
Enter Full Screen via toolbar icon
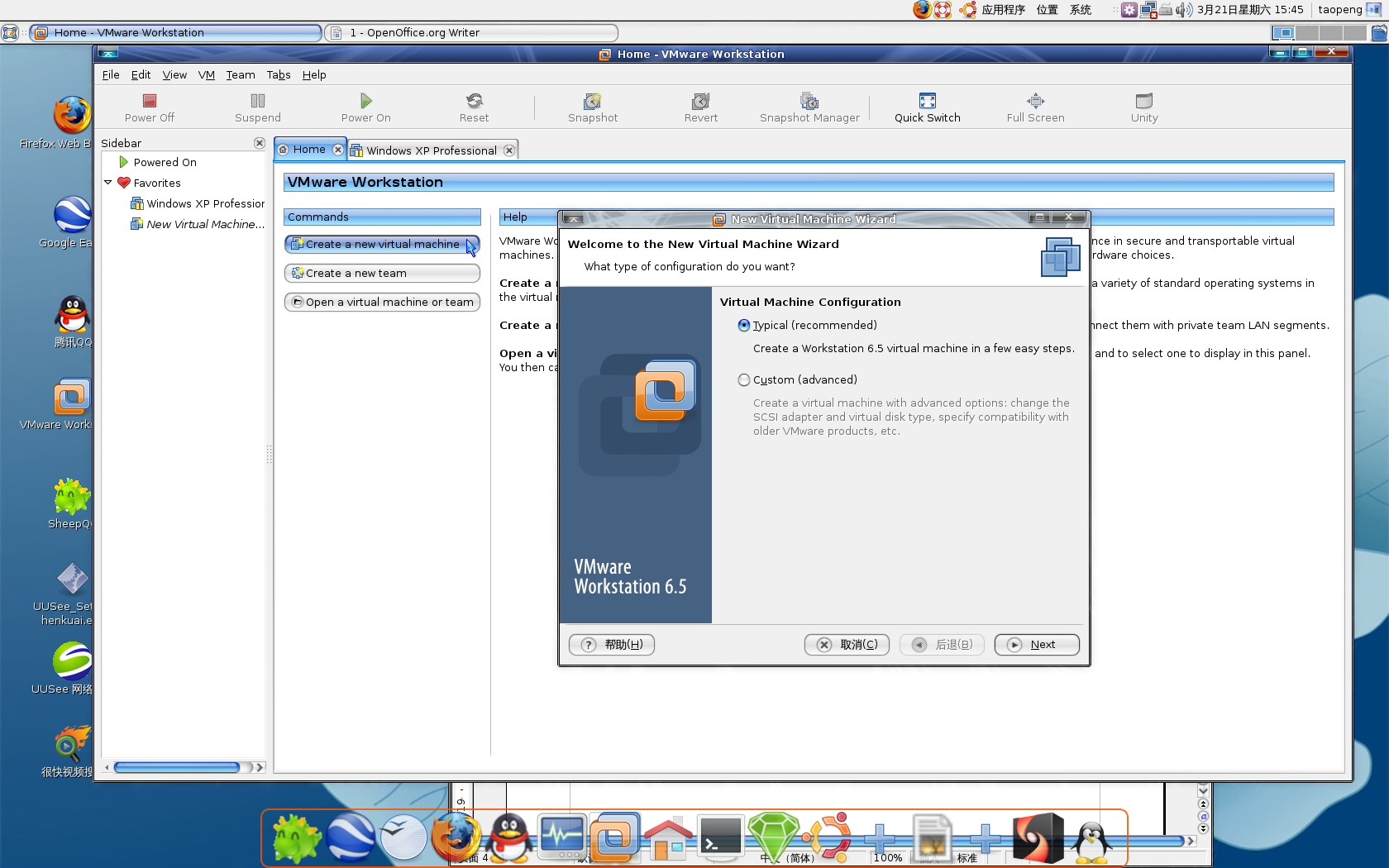[x=1035, y=101]
